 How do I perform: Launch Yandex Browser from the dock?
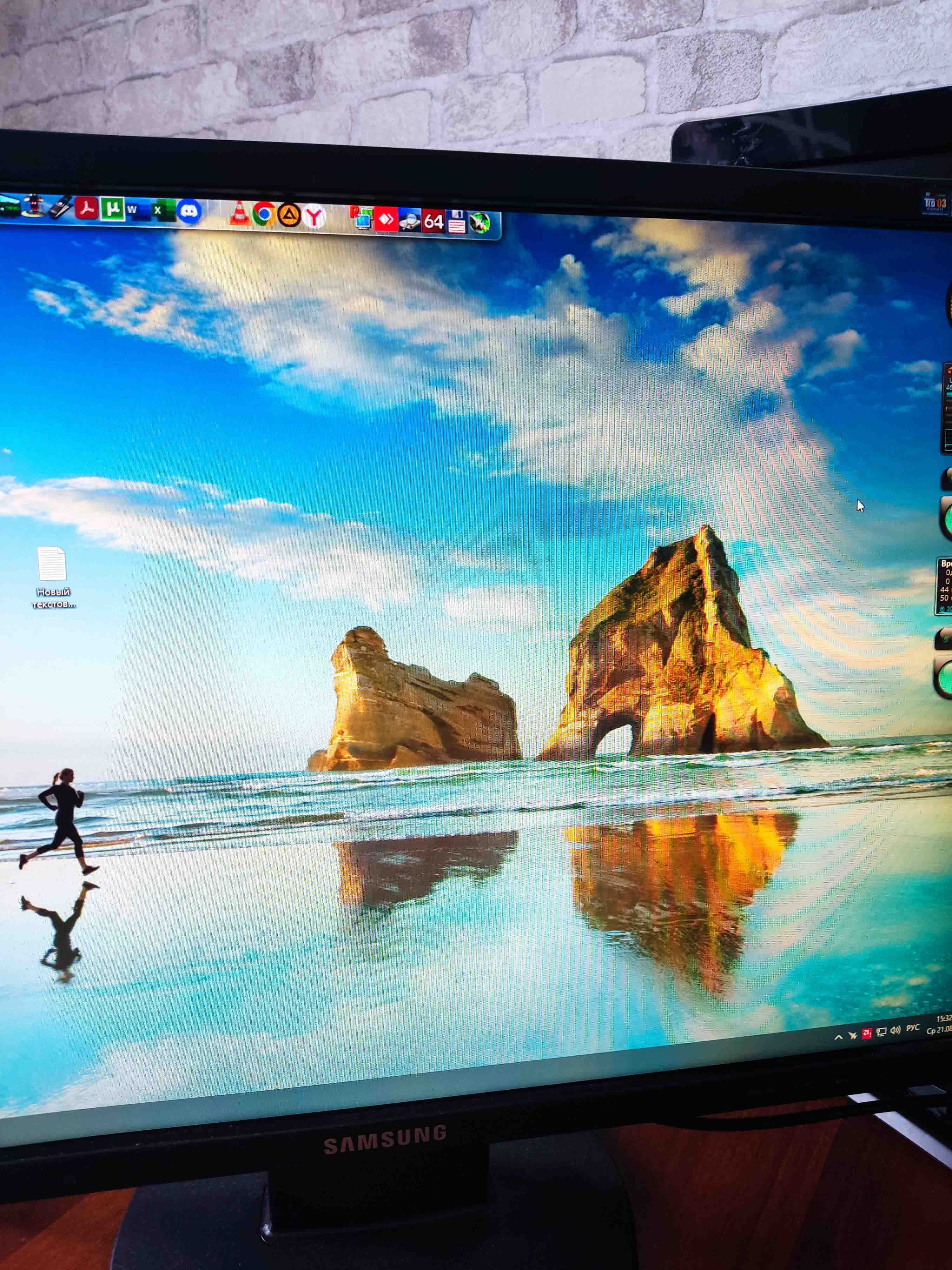click(x=314, y=217)
